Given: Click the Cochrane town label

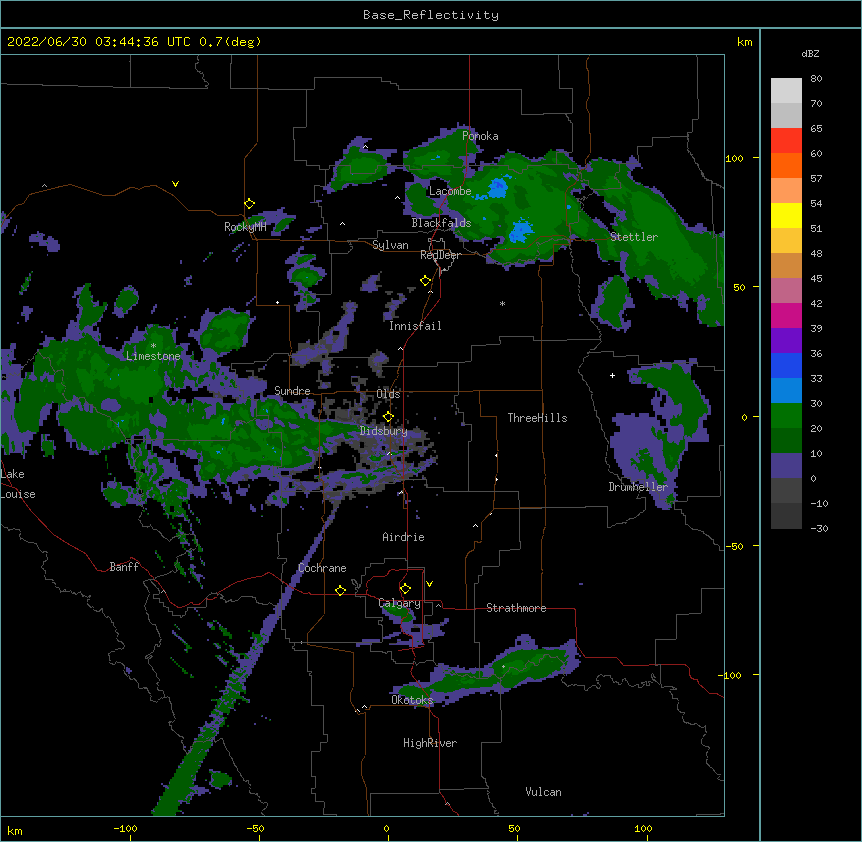Looking at the screenshot, I should (322, 568).
